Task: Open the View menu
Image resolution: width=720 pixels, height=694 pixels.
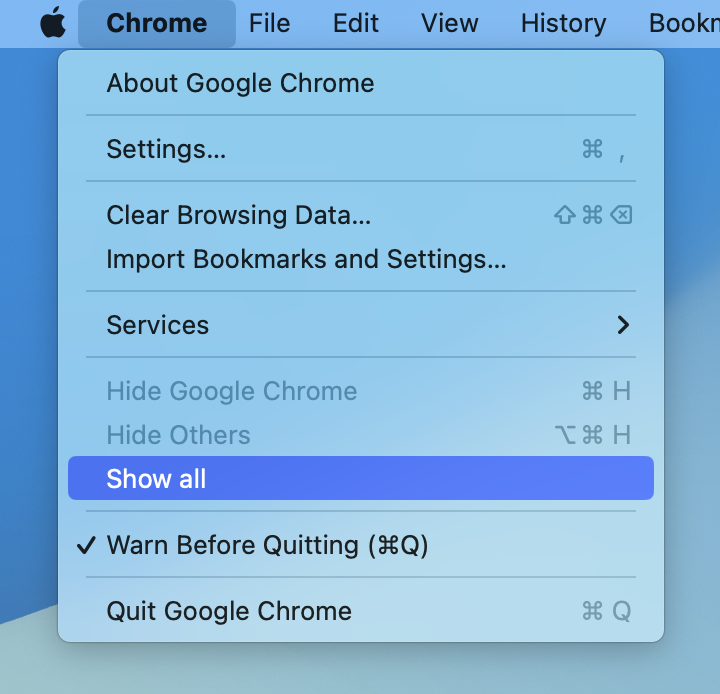Action: click(450, 23)
